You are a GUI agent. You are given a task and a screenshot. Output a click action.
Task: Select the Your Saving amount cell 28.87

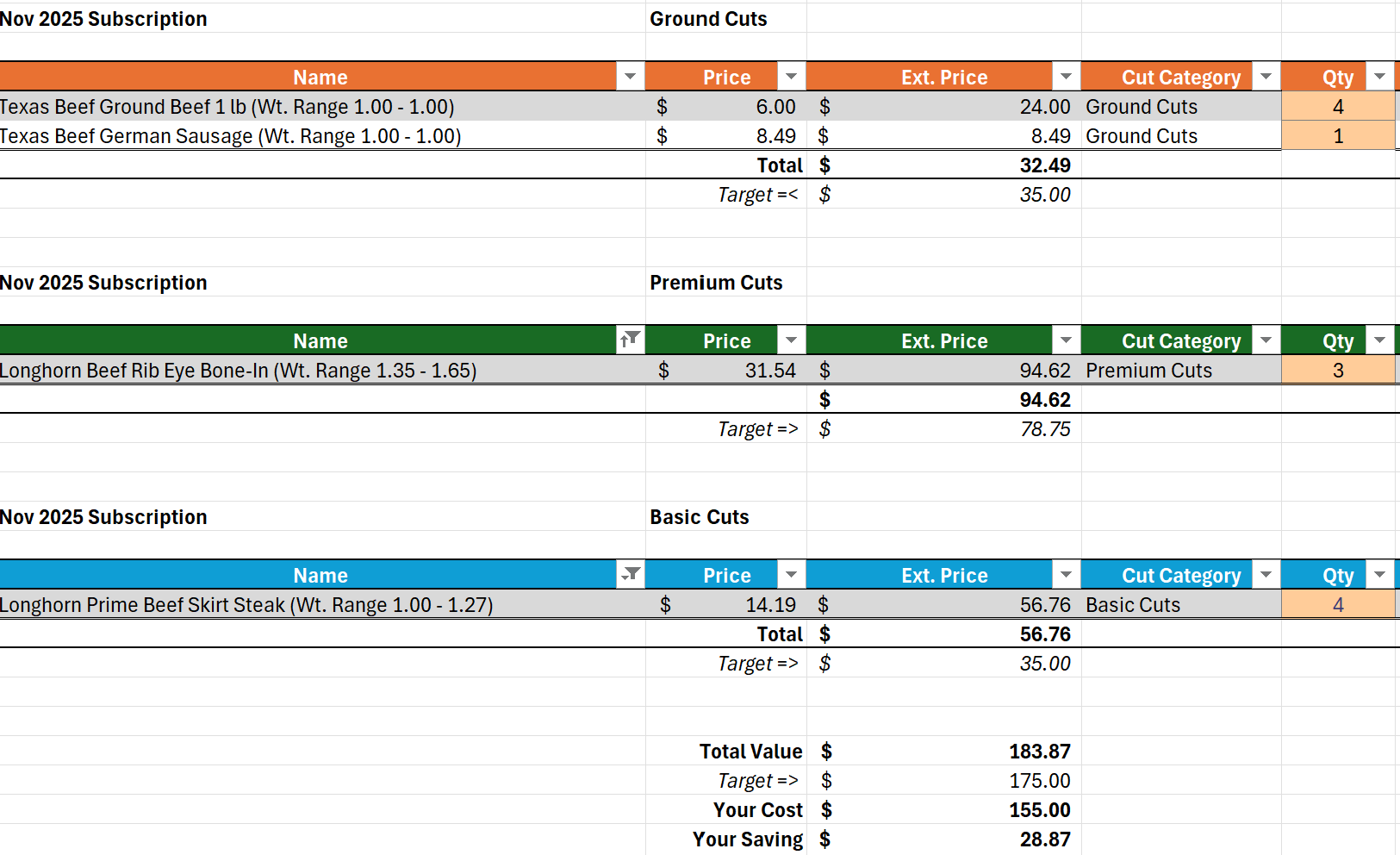pyautogui.click(x=1044, y=839)
